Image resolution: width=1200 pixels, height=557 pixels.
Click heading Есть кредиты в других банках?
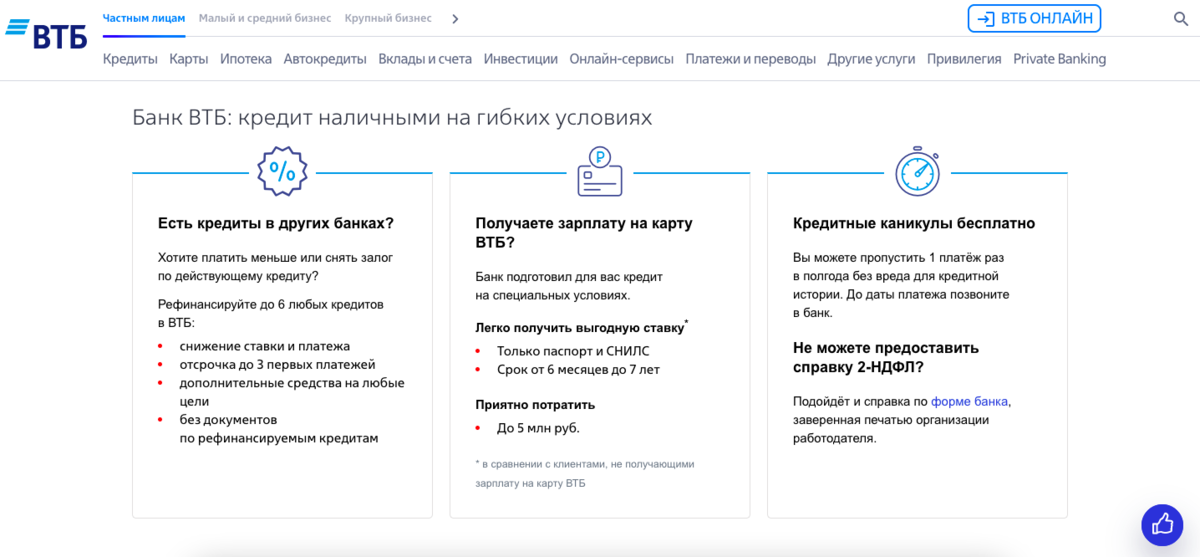(x=276, y=223)
